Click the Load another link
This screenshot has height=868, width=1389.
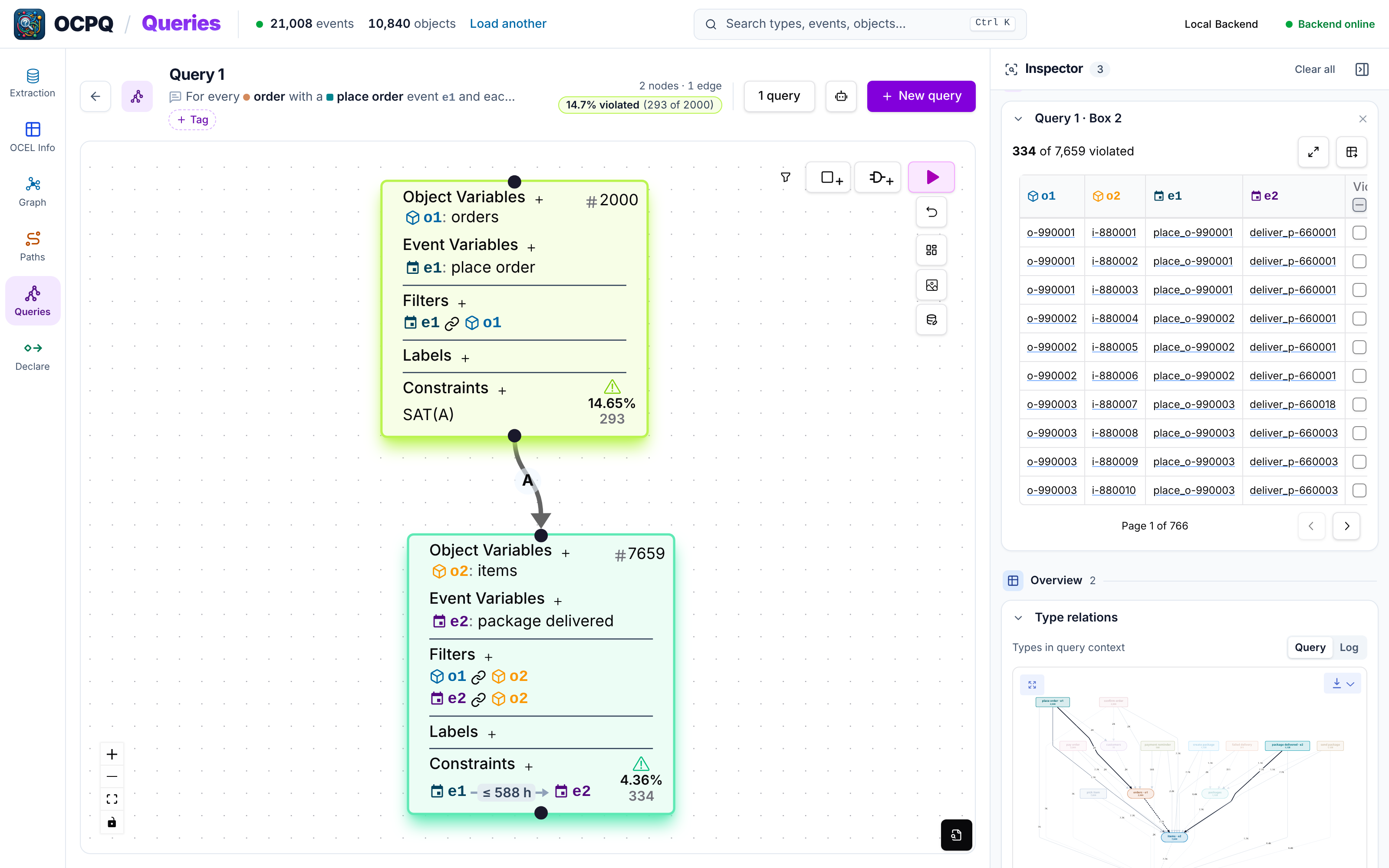[508, 23]
